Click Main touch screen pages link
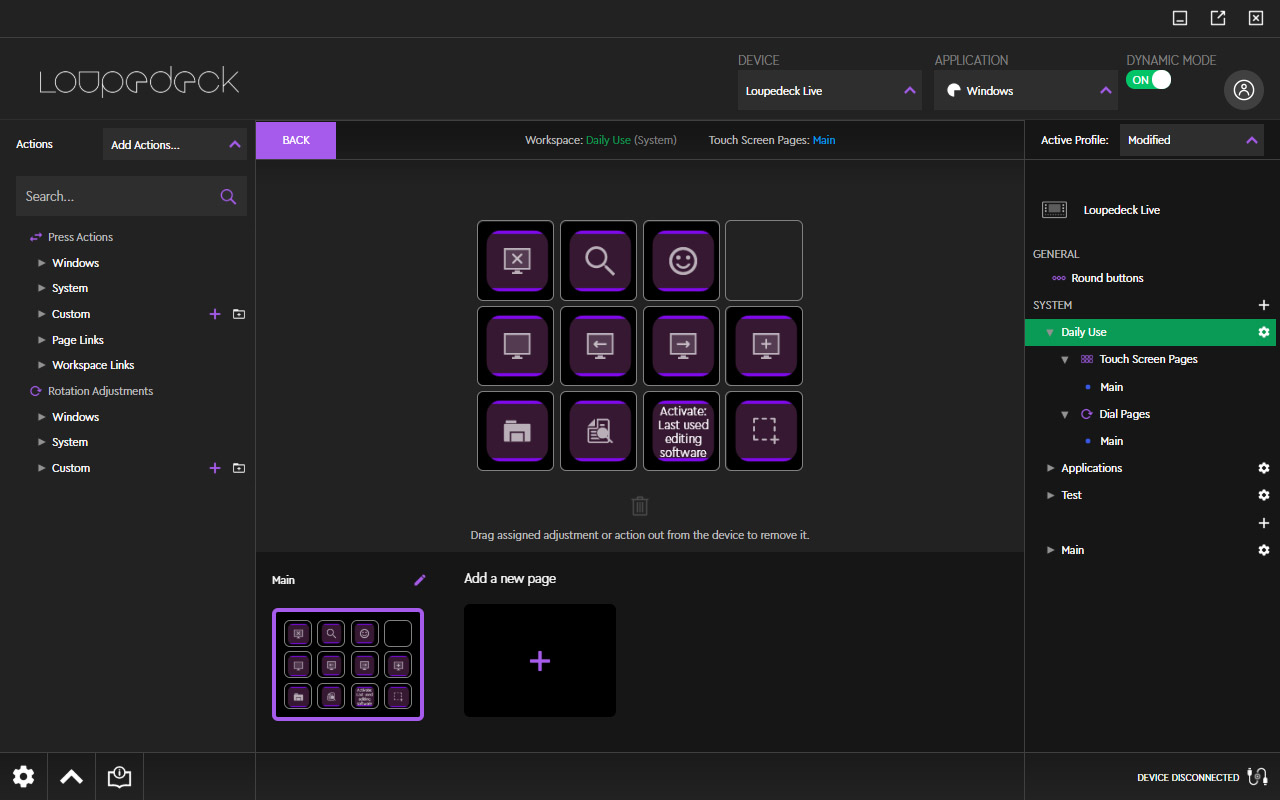Image resolution: width=1280 pixels, height=800 pixels. click(824, 140)
